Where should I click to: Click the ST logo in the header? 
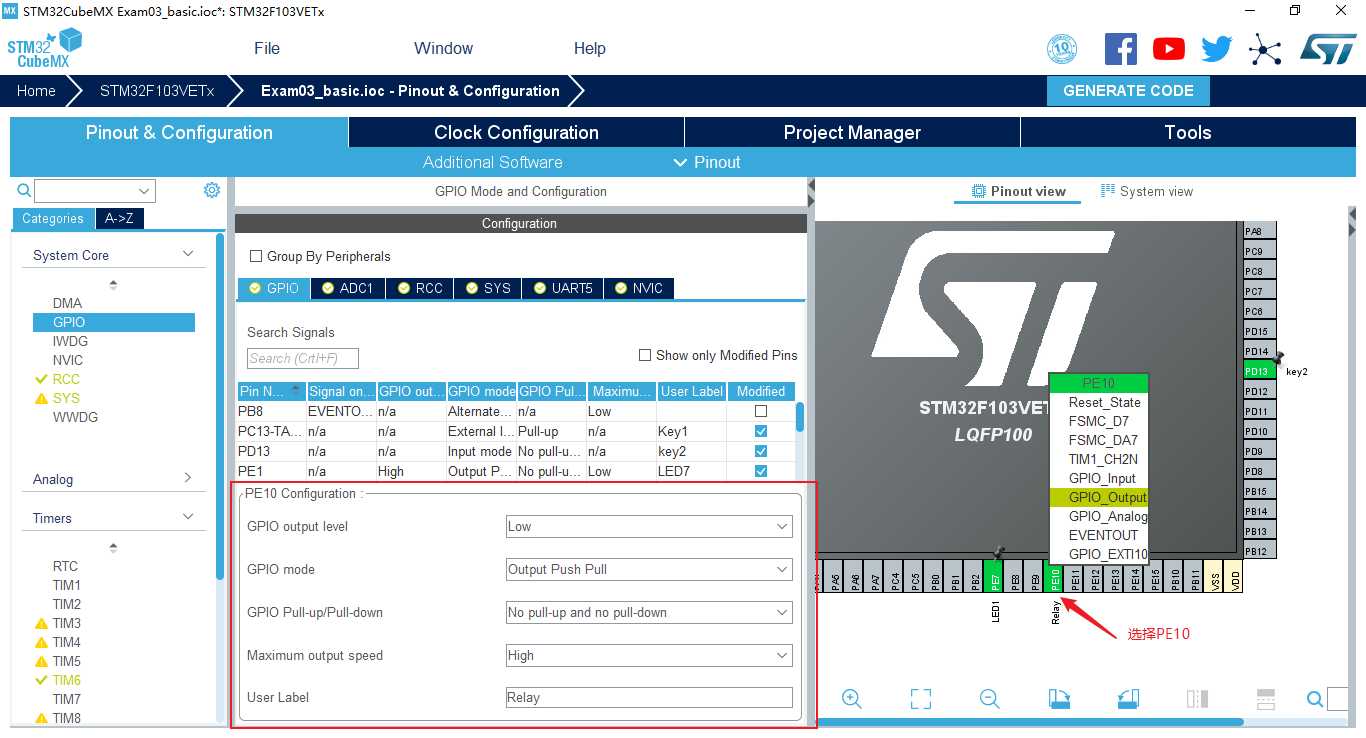pos(1328,49)
